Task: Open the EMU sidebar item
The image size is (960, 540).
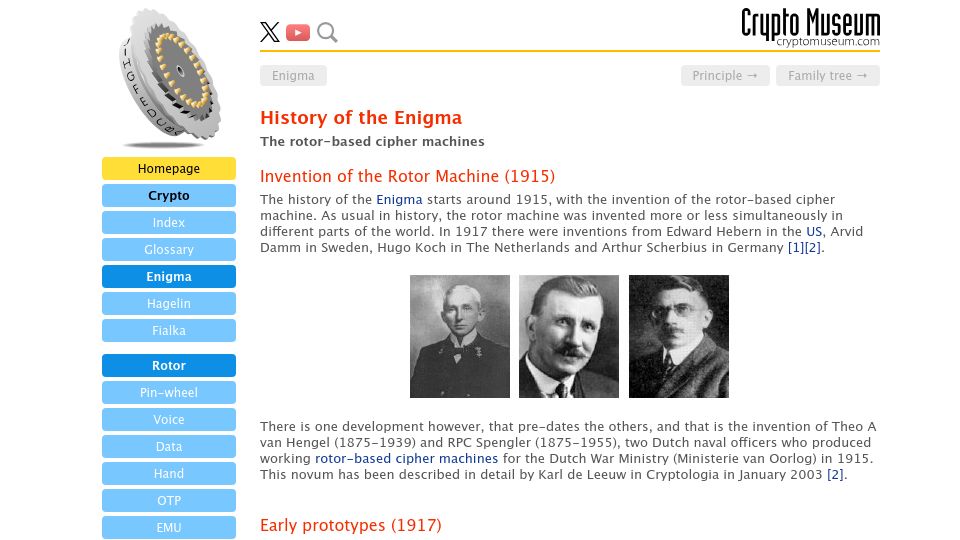Action: coord(169,527)
